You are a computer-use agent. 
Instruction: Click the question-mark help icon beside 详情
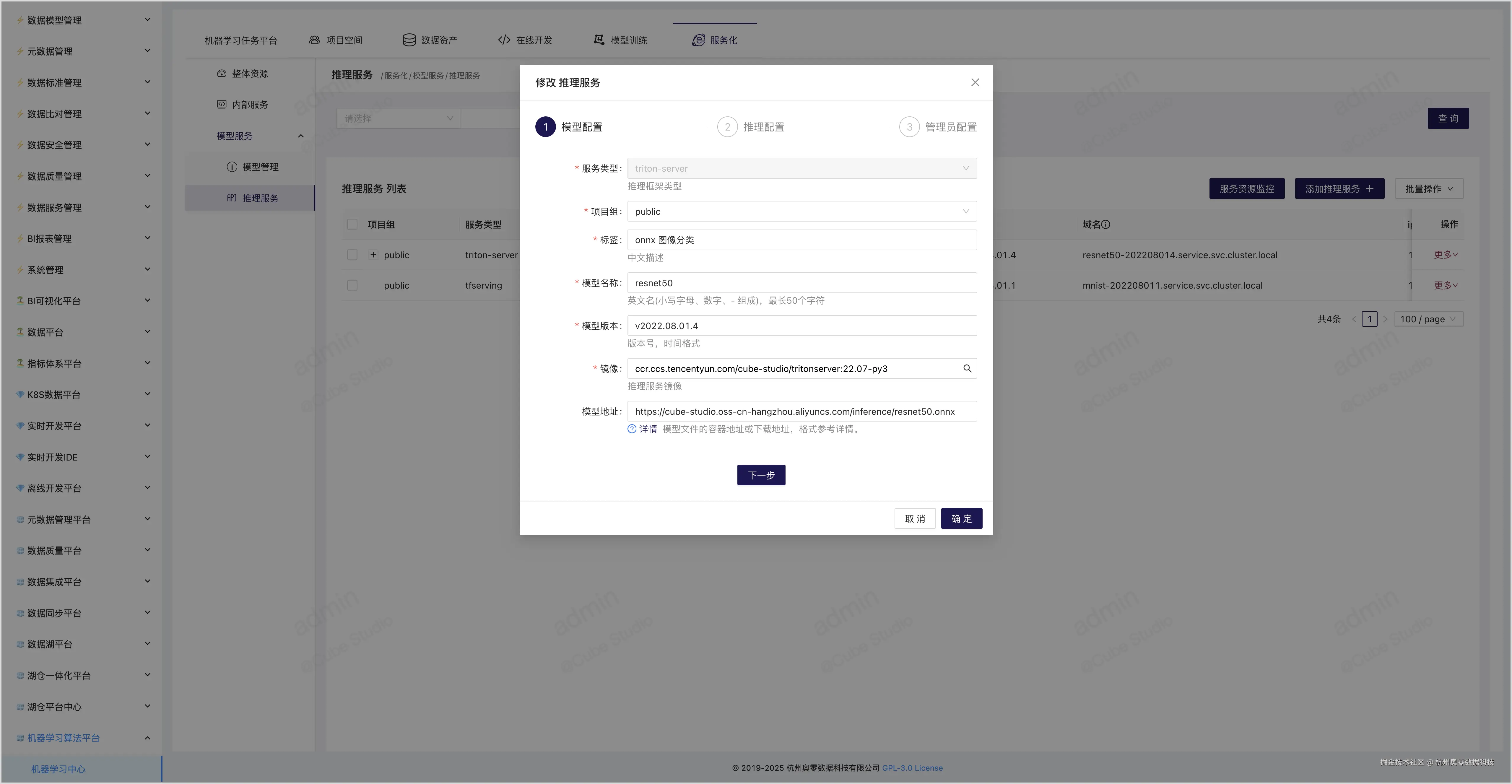pos(632,429)
